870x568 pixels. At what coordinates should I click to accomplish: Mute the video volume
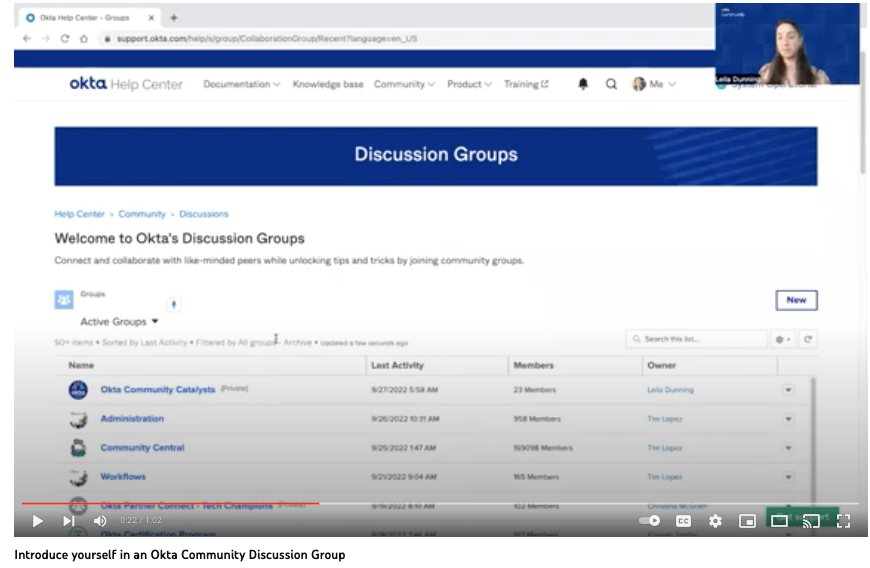tap(100, 521)
